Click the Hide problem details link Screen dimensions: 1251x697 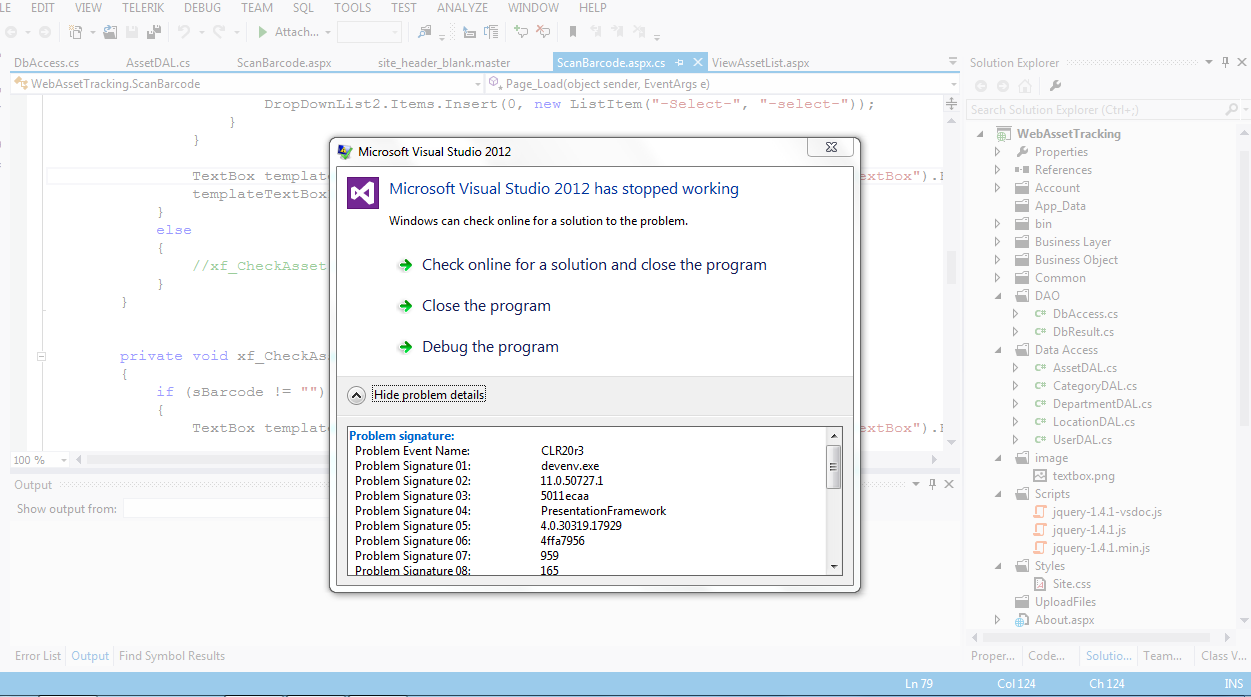coord(429,395)
